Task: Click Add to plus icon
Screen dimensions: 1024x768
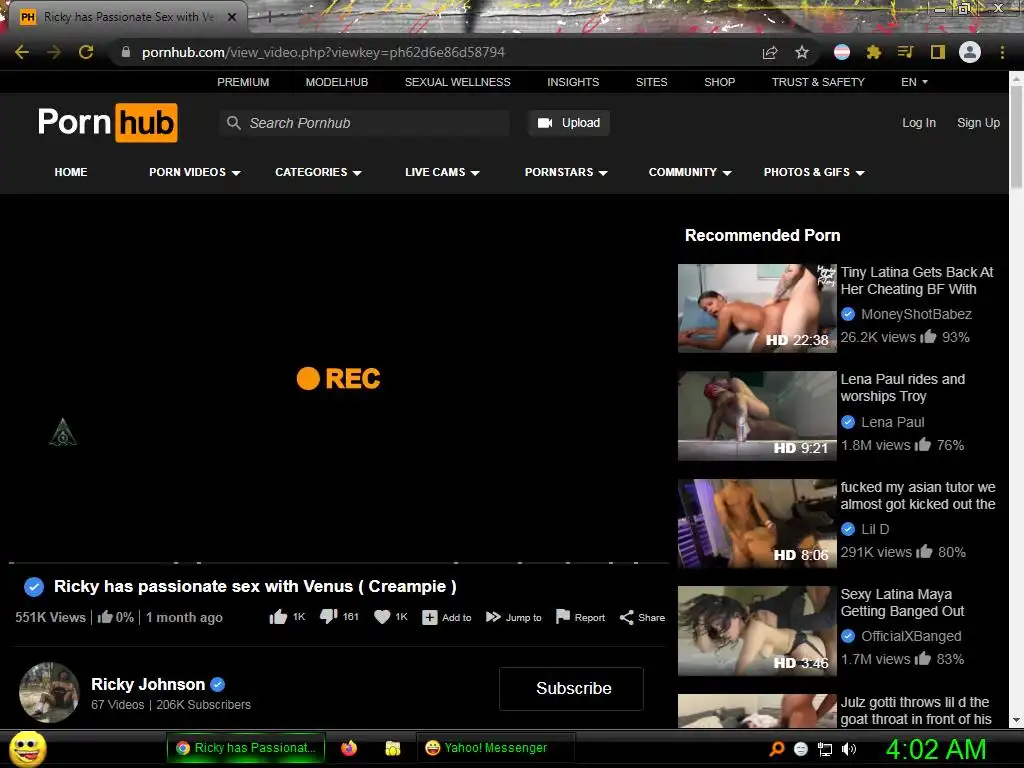Action: [430, 618]
